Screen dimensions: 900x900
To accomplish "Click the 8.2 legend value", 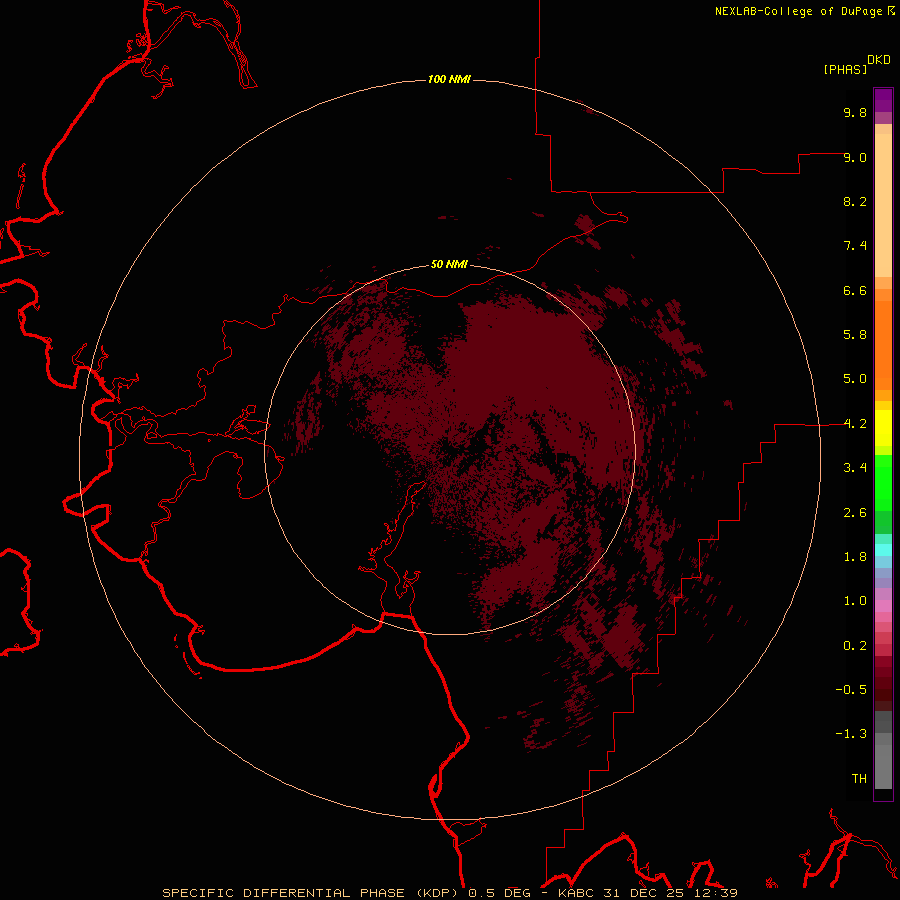I will [x=855, y=201].
